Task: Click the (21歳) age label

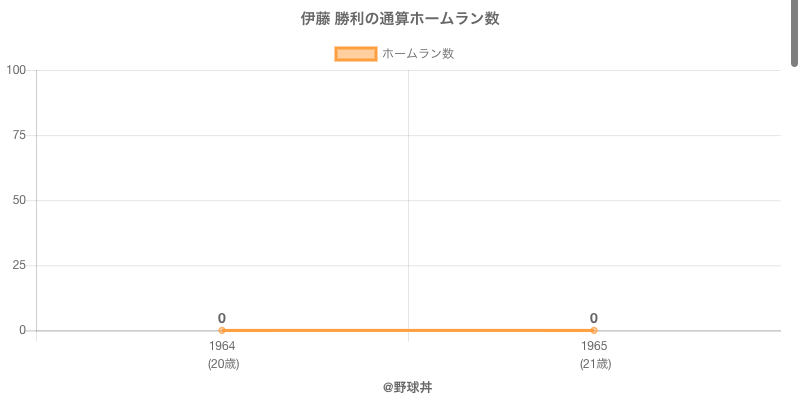Action: [595, 364]
